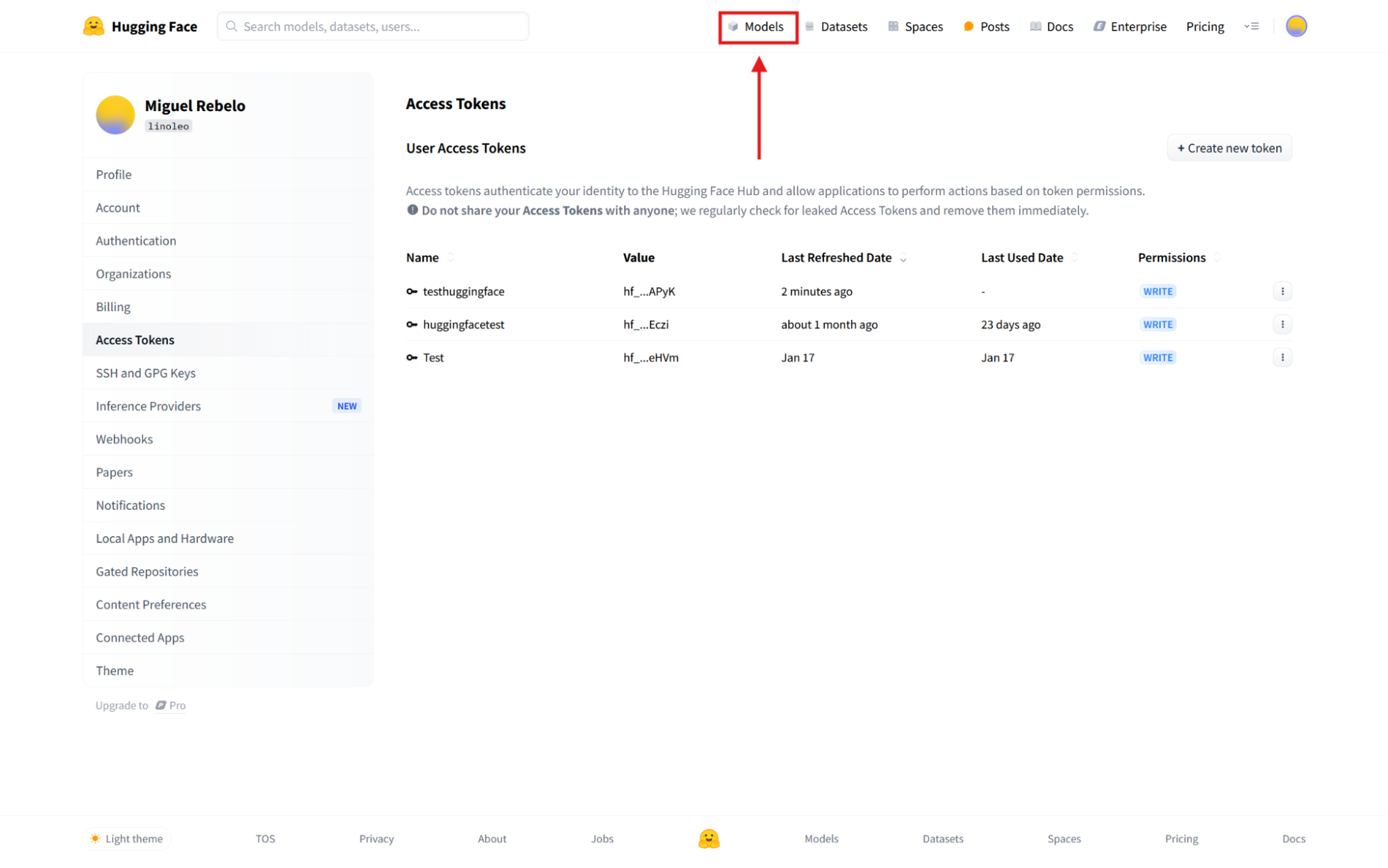Open Pricing in the top navigation

tap(1205, 26)
